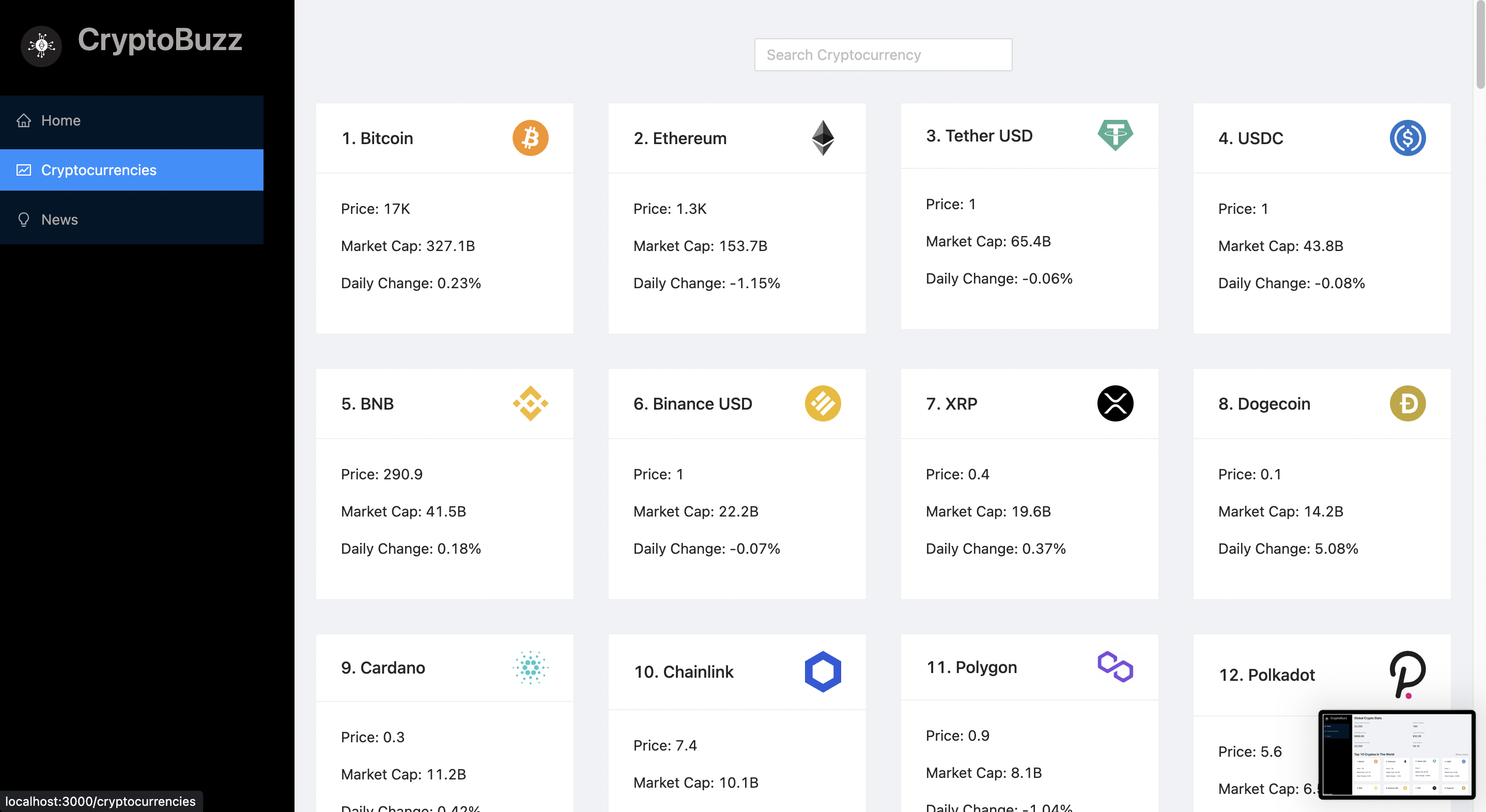Click the XRP black circle icon
This screenshot has width=1486, height=812.
[x=1115, y=403]
